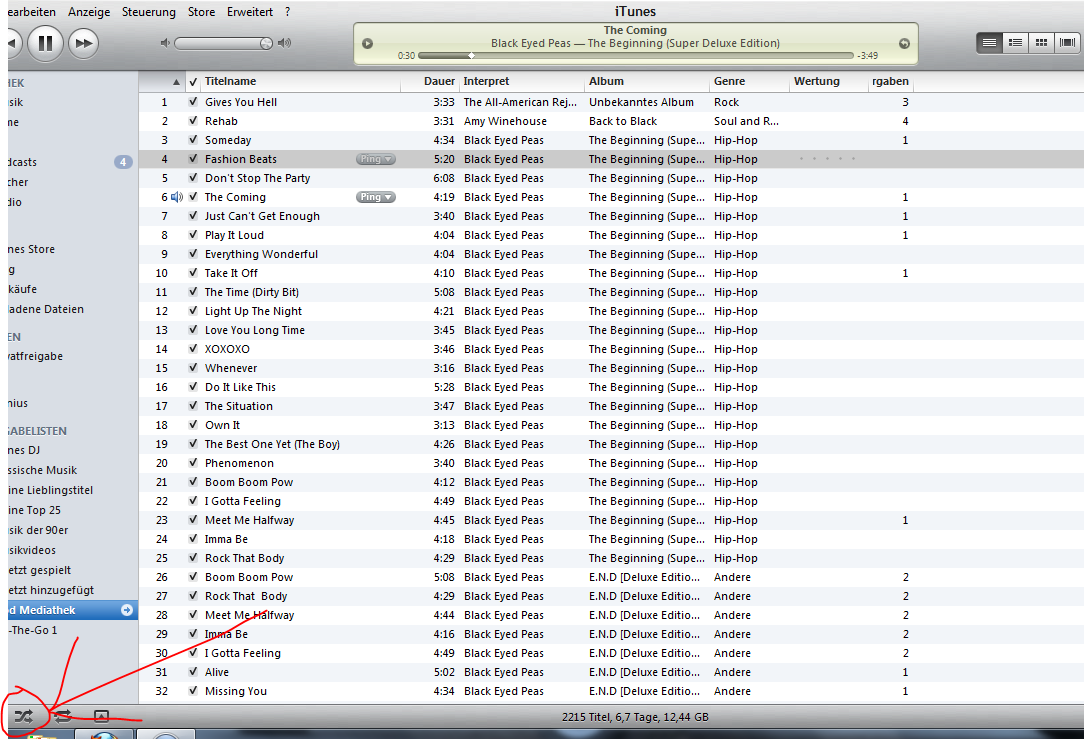Toggle checkbox for Phenomenon
Screen dimensions: 1084x739
pyautogui.click(x=193, y=463)
